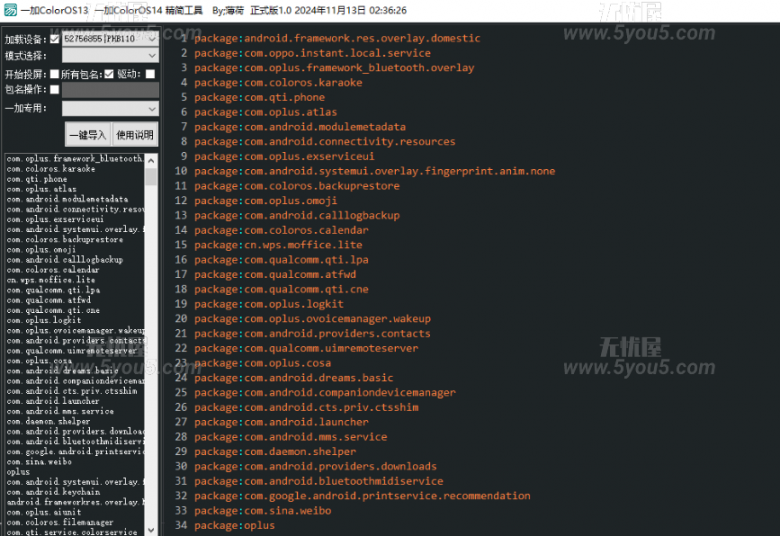Open 使用说明 button
Viewport: 780px width, 536px height.
pyautogui.click(x=135, y=135)
